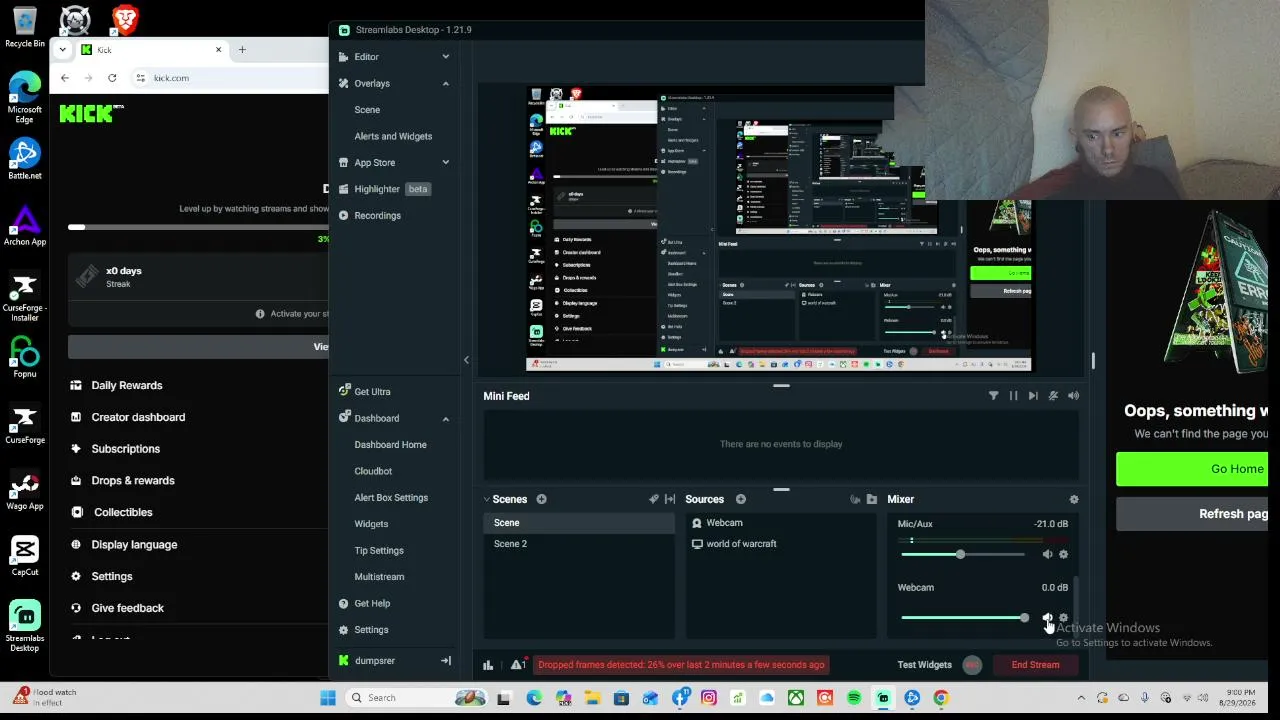The height and width of the screenshot is (720, 1280).
Task: Skip the current Mini Feed alert
Action: (x=1033, y=396)
